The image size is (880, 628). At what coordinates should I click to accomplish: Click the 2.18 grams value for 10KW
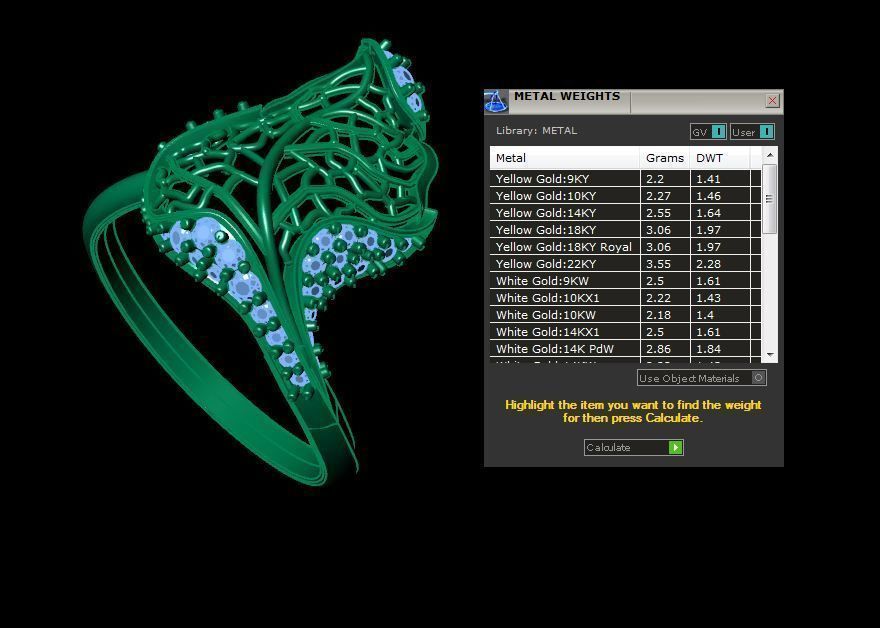tap(658, 315)
